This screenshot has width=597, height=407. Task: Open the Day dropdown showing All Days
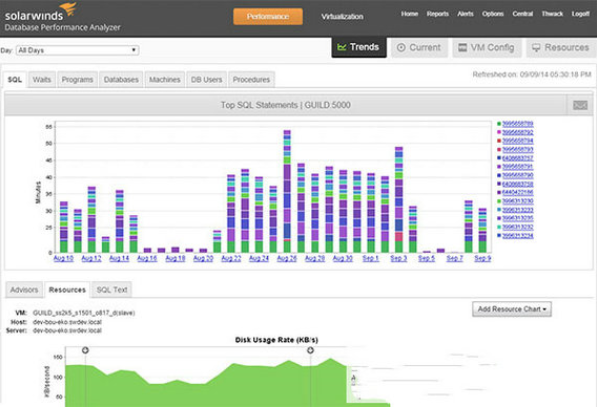coord(77,50)
